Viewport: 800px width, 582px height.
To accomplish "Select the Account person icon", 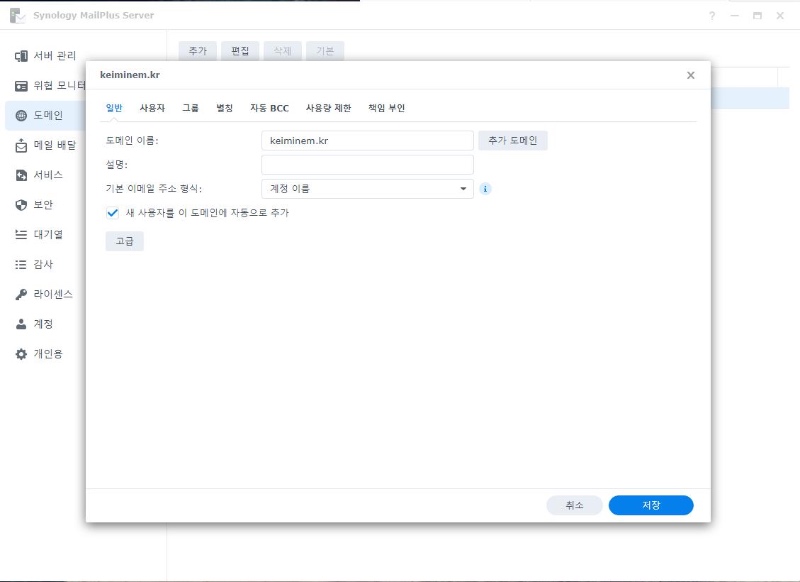I will pos(21,324).
